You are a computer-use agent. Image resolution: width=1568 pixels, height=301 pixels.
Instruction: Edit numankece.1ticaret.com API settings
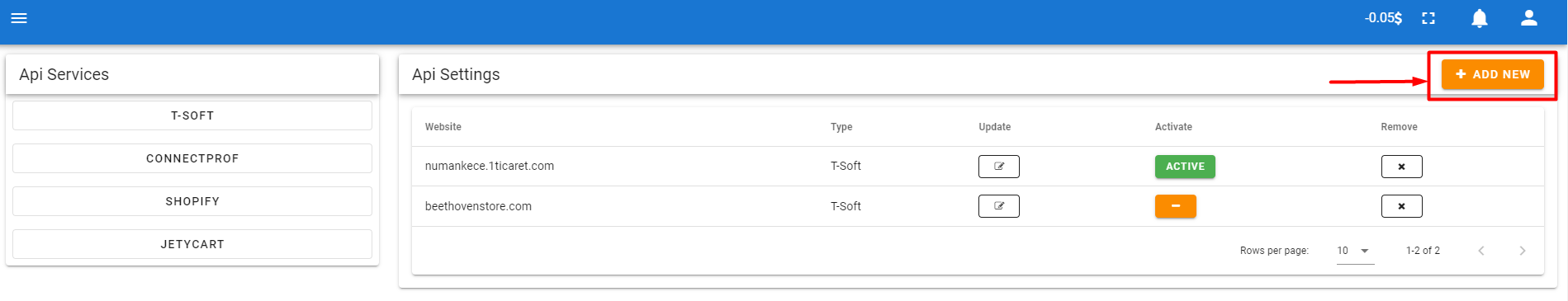pos(999,167)
